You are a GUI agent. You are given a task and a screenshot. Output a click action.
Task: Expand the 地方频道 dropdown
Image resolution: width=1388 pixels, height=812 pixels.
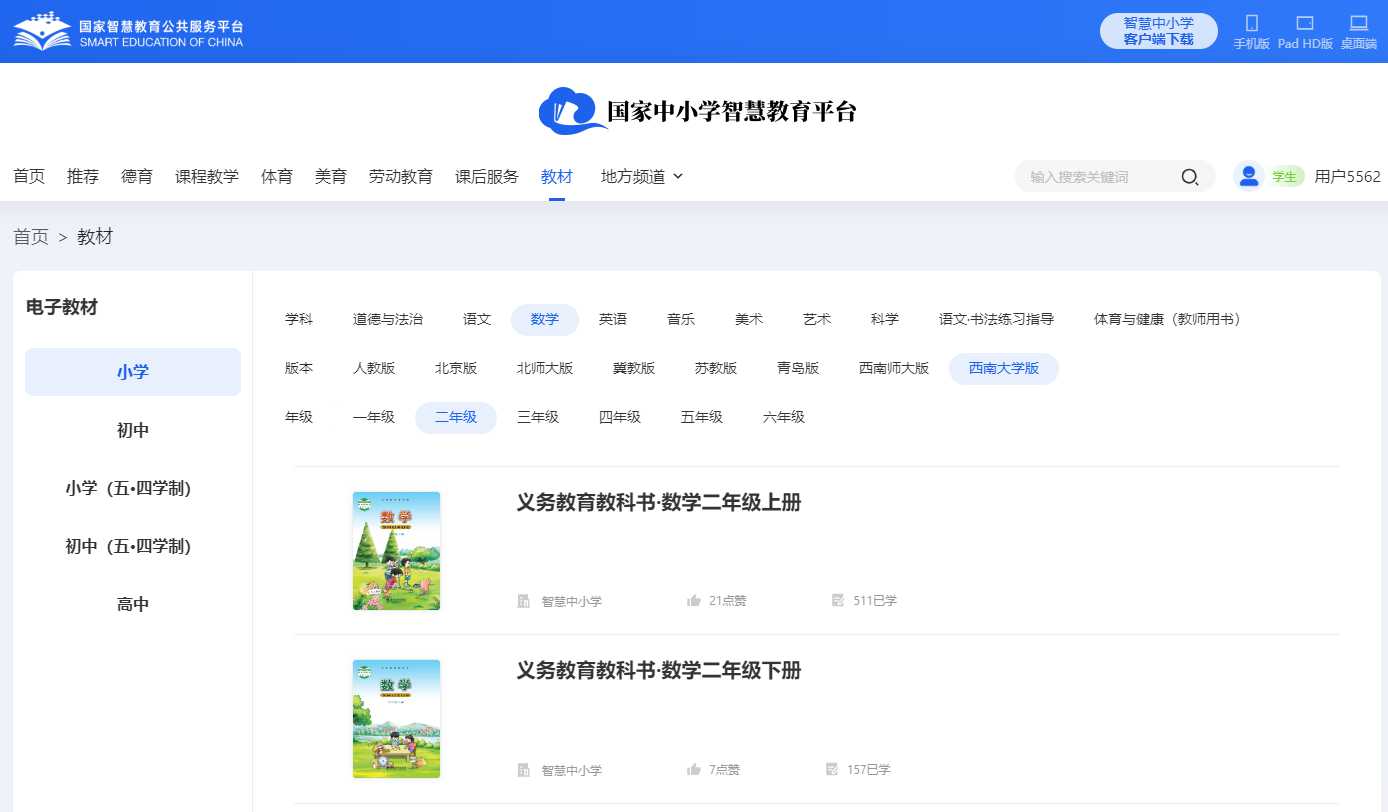(642, 177)
